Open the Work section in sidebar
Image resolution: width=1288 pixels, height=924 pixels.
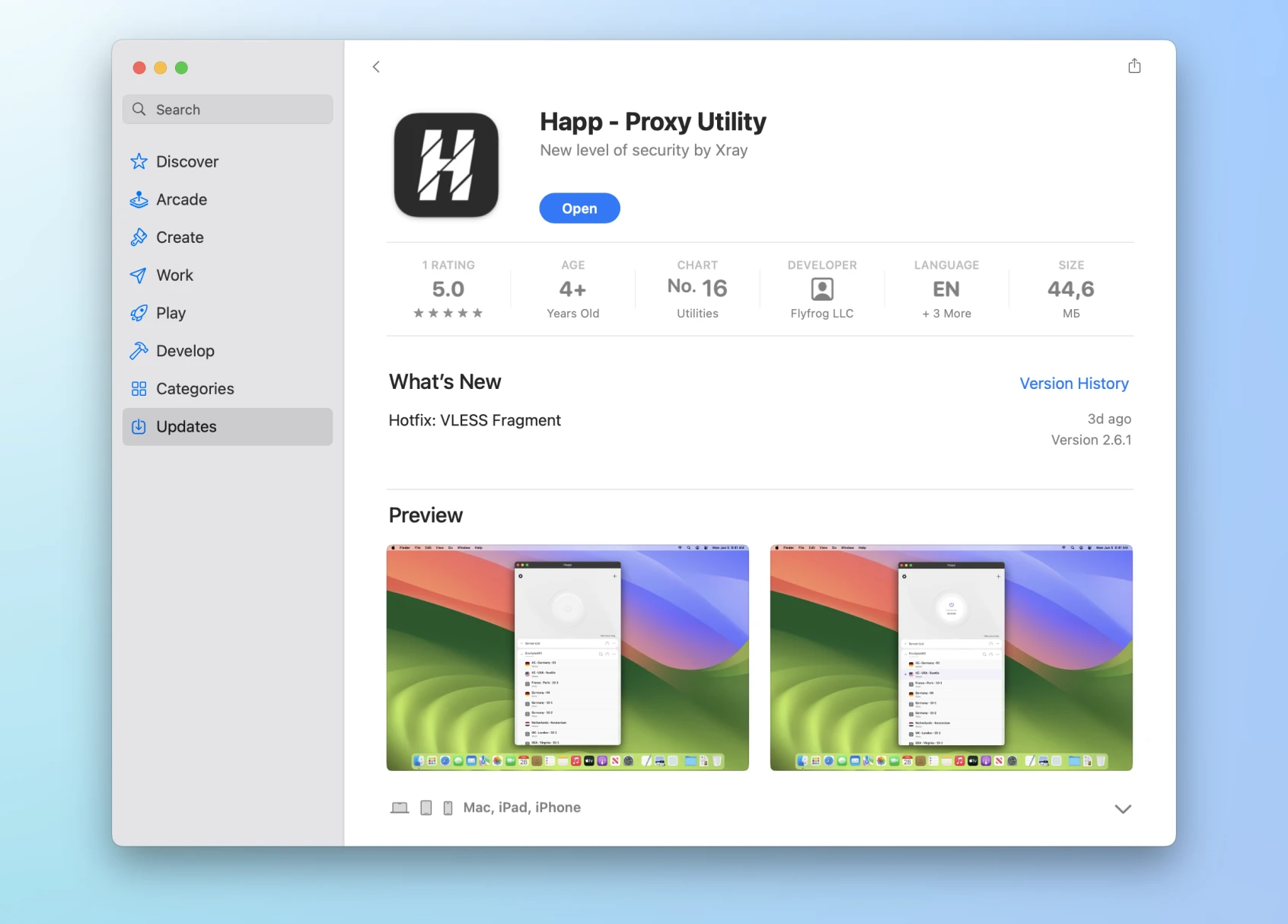(x=174, y=276)
